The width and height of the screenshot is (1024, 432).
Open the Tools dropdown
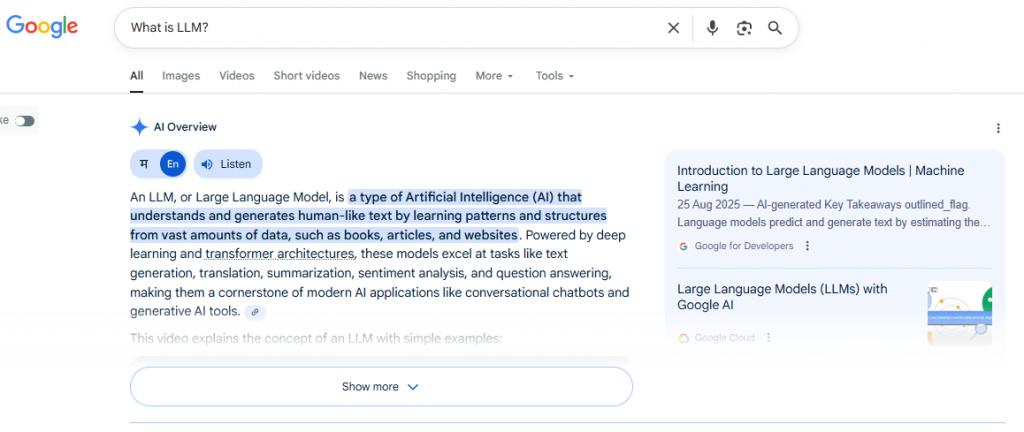coord(555,76)
